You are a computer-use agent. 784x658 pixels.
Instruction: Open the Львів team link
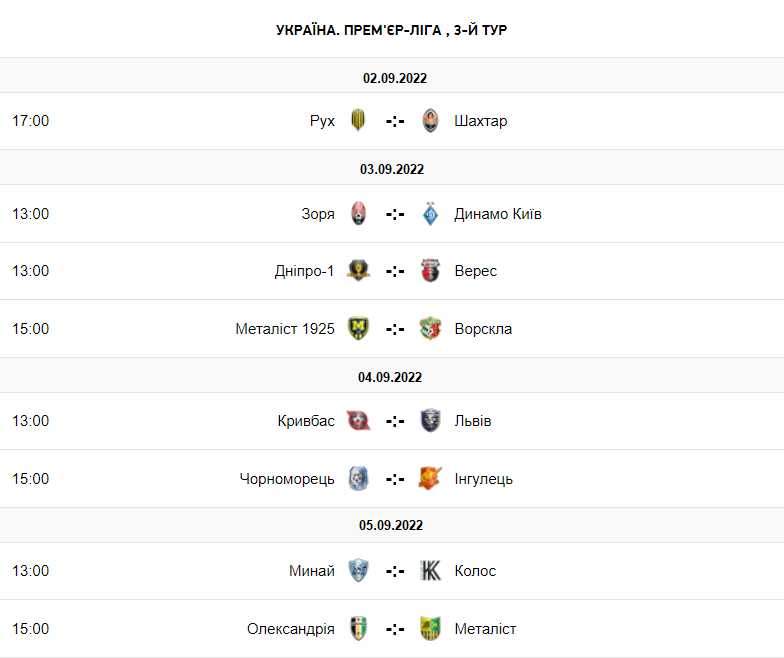(x=472, y=421)
